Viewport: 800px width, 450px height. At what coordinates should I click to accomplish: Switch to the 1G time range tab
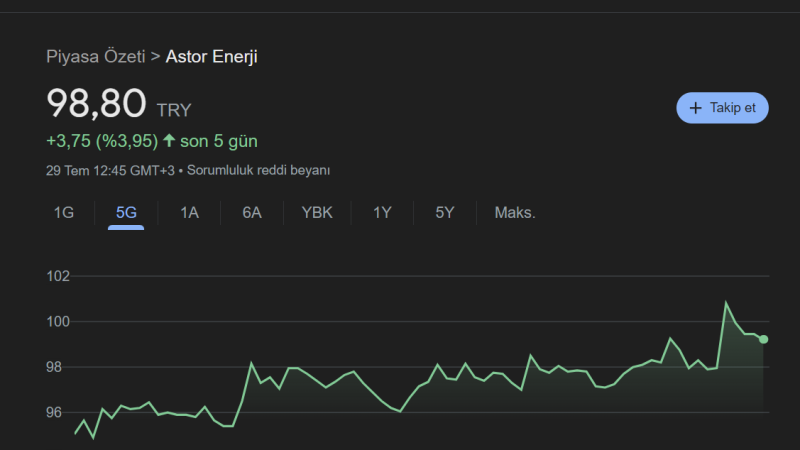[64, 213]
